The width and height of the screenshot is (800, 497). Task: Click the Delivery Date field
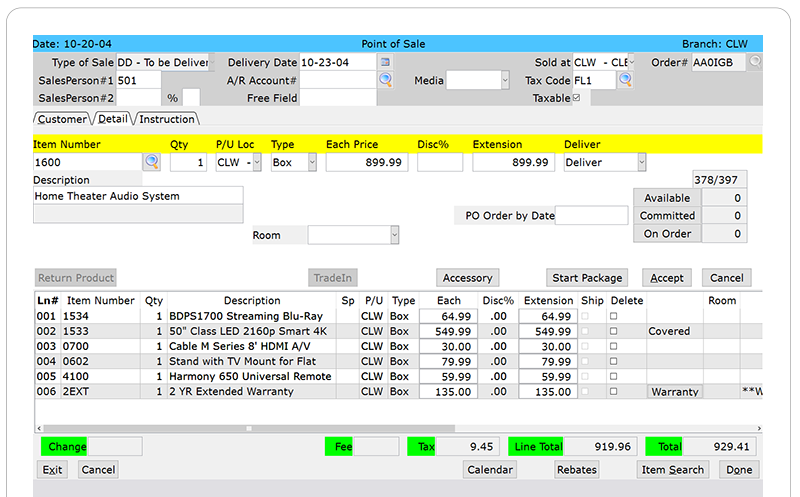point(338,62)
